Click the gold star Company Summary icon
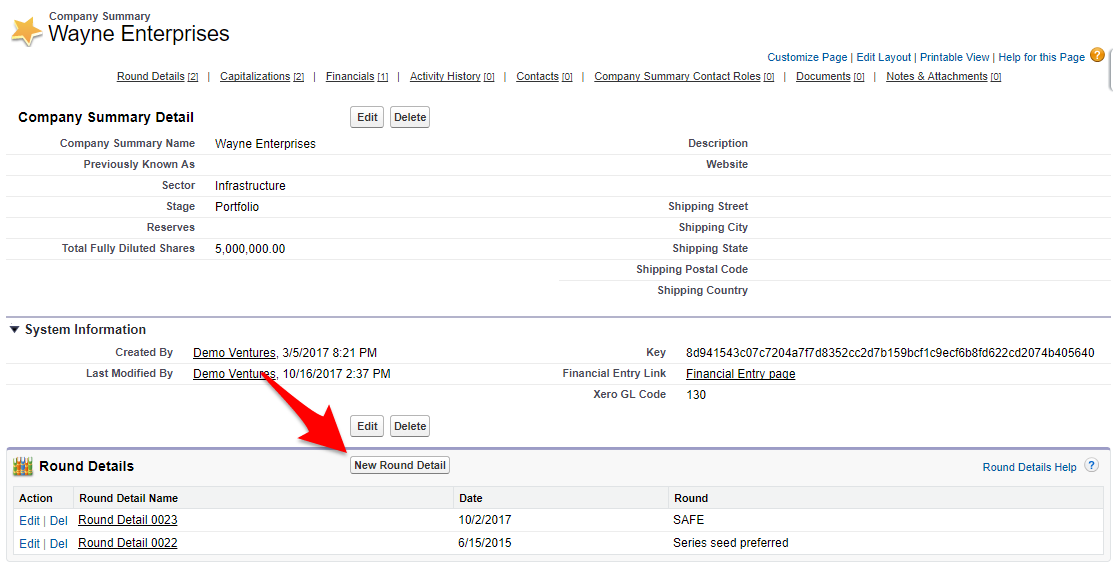Image resolution: width=1113 pixels, height=562 pixels. tap(26, 31)
